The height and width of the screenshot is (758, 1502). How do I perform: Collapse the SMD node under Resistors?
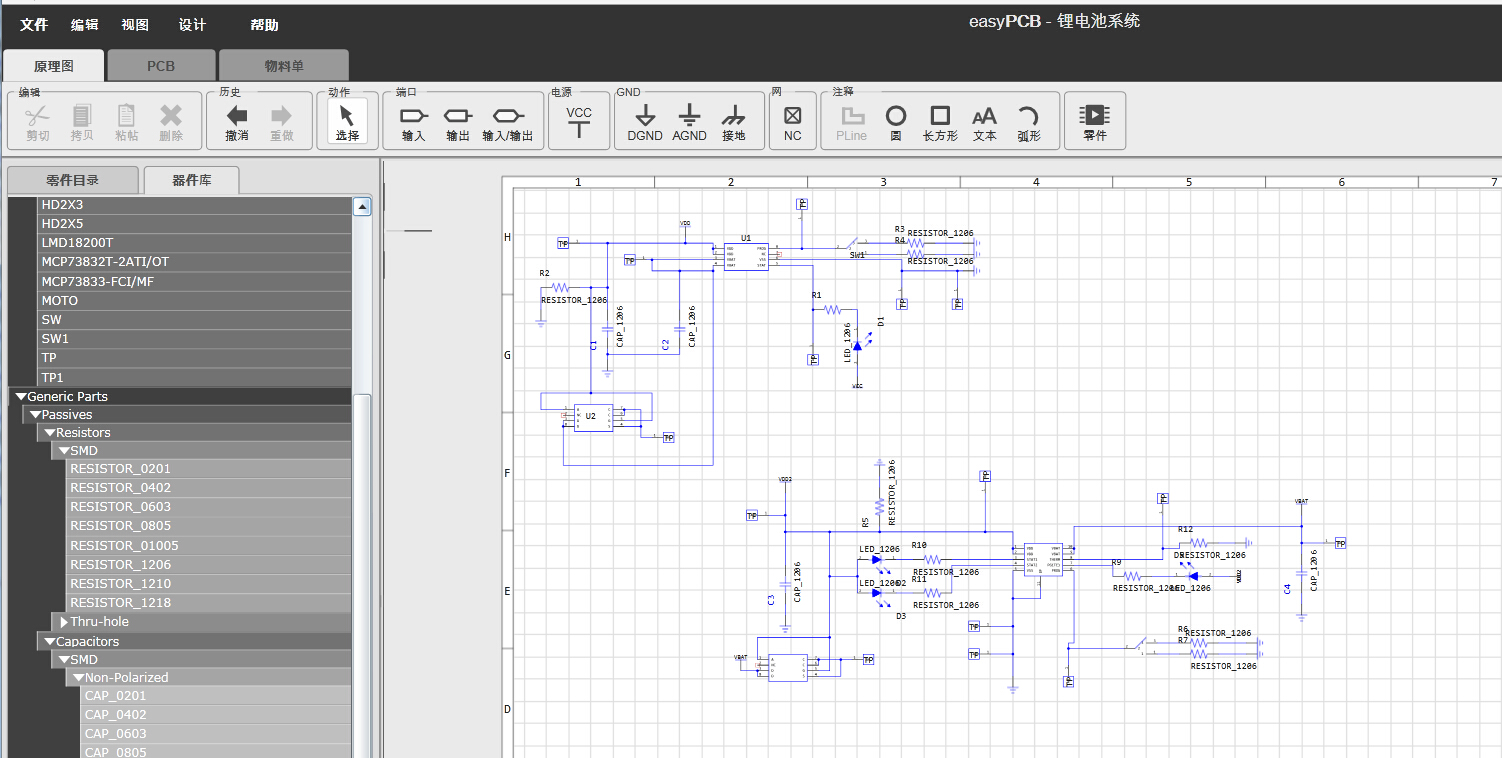click(64, 451)
